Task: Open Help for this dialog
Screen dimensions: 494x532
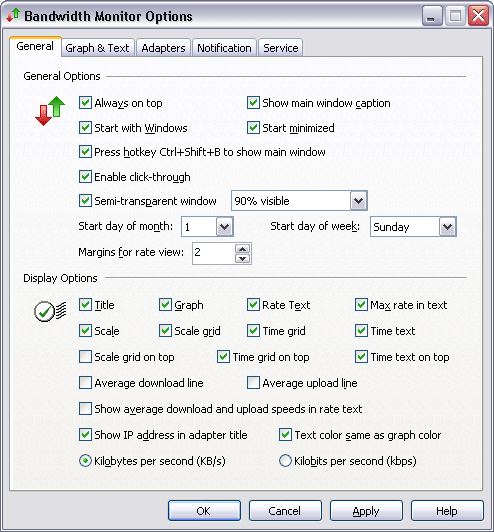Action: coord(447,510)
